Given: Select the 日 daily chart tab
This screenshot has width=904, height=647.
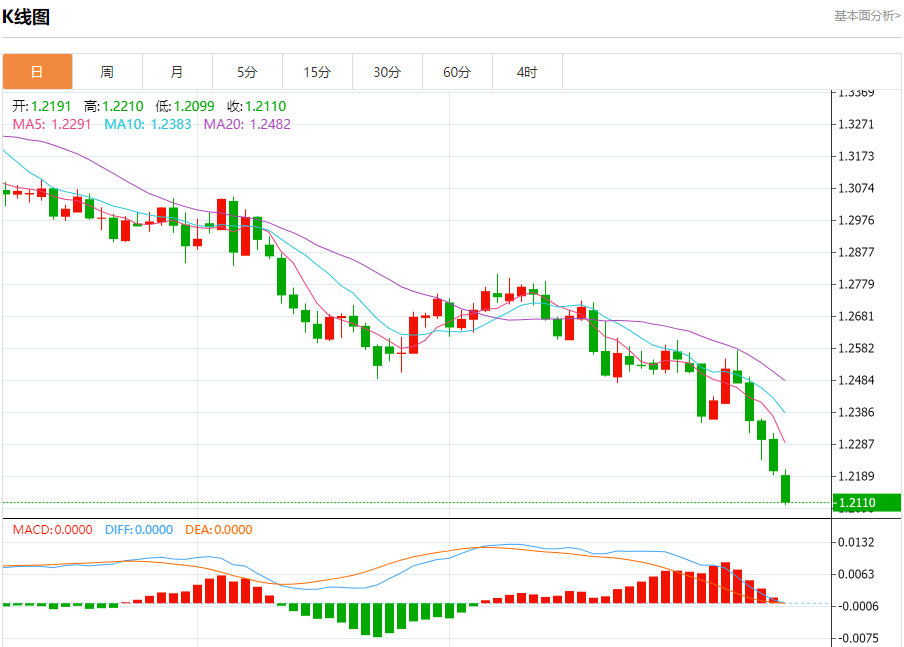Looking at the screenshot, I should [37, 72].
